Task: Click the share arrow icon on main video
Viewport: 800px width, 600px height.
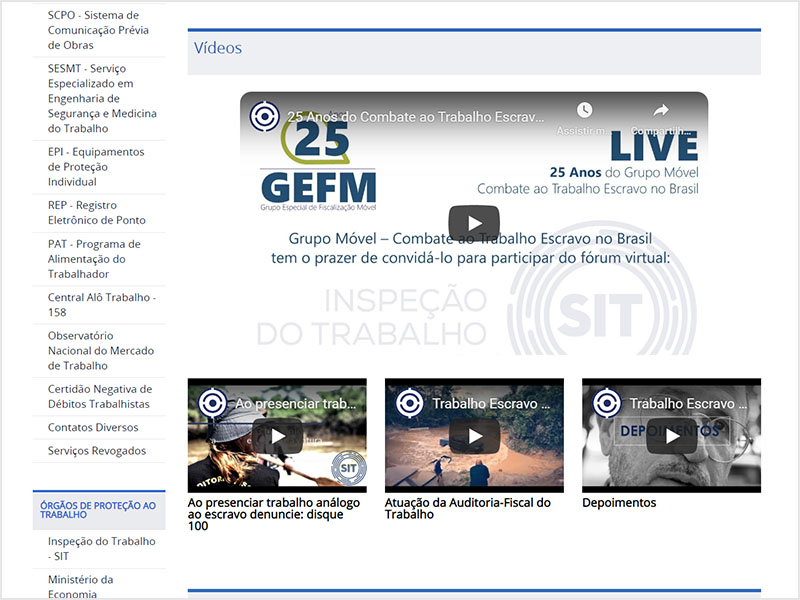Action: tap(661, 110)
